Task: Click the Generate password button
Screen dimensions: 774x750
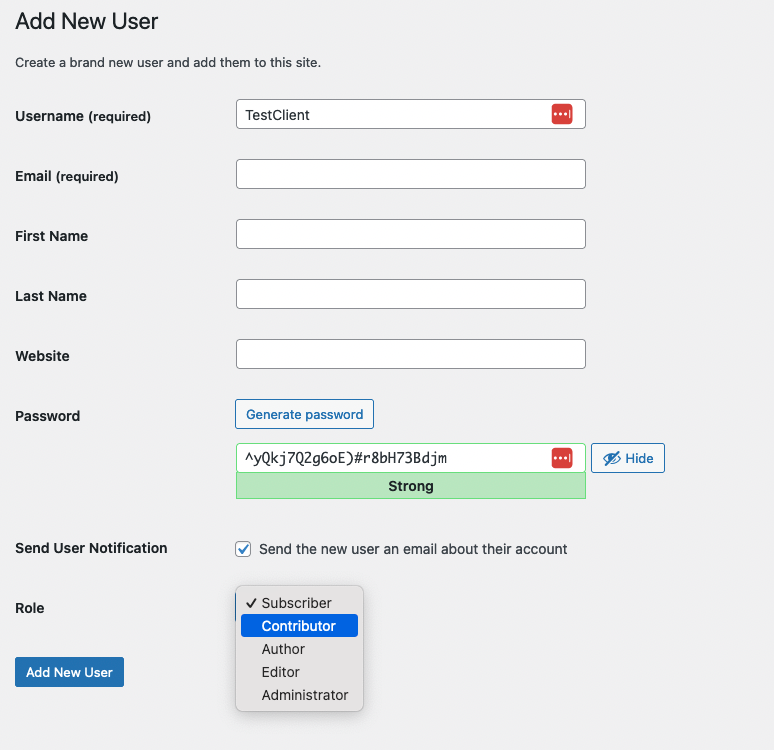Action: (305, 414)
